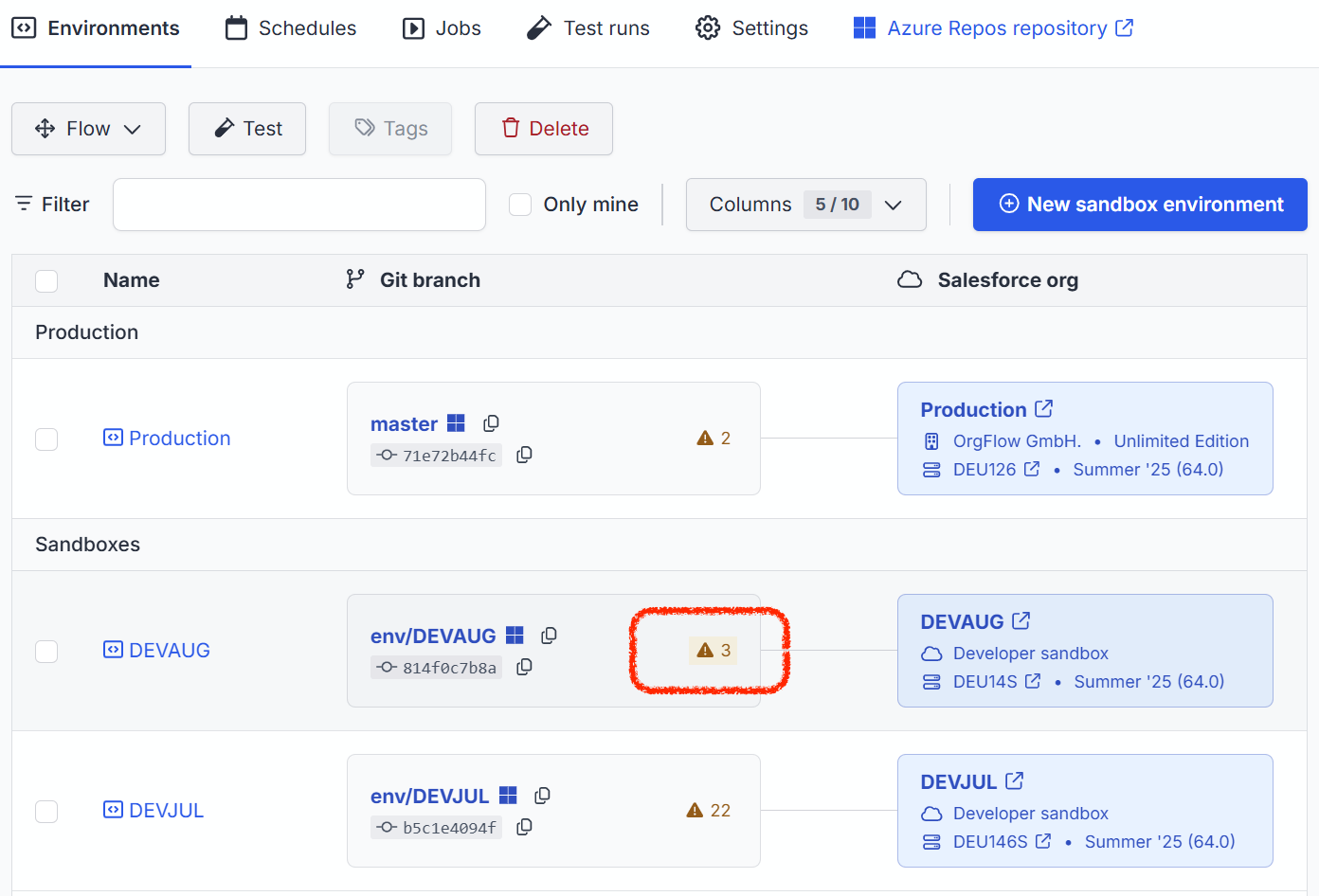Copy the env/DEVAUG branch name

[x=549, y=636]
